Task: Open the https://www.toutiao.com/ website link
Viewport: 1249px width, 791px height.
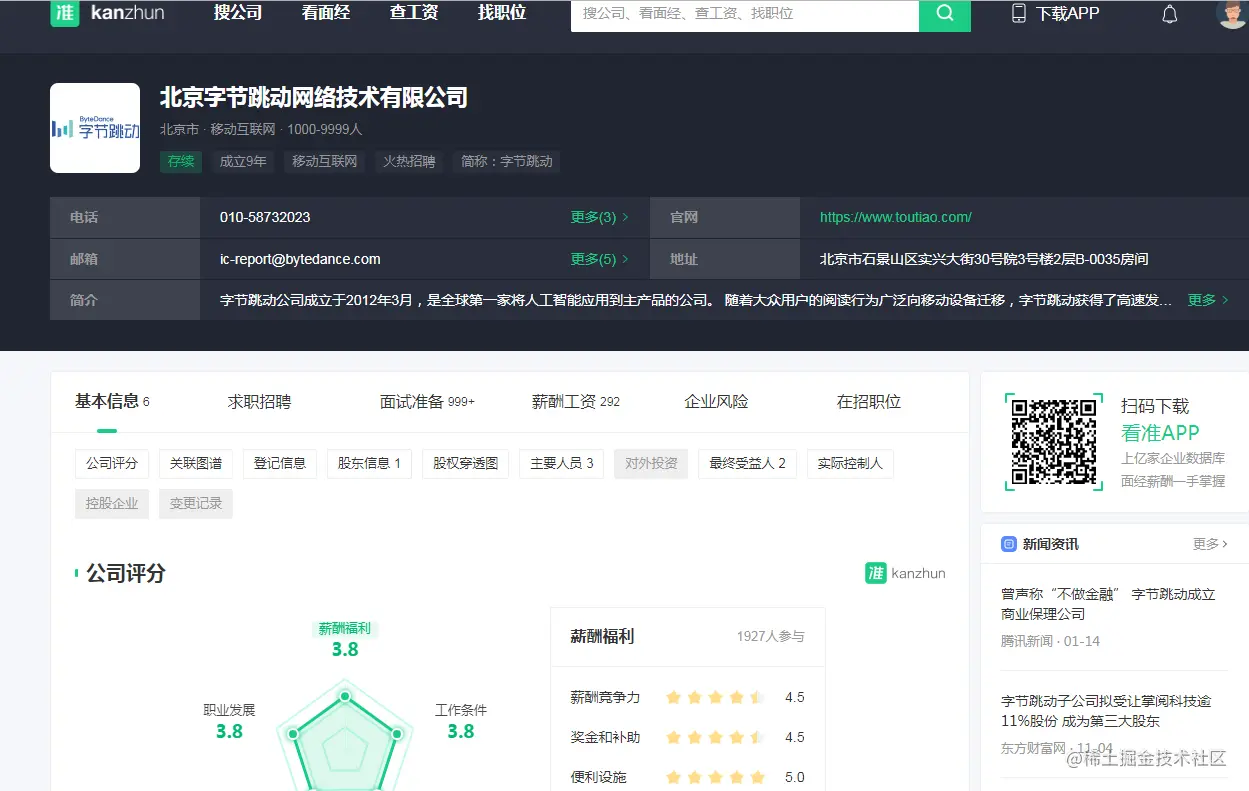Action: coord(896,217)
